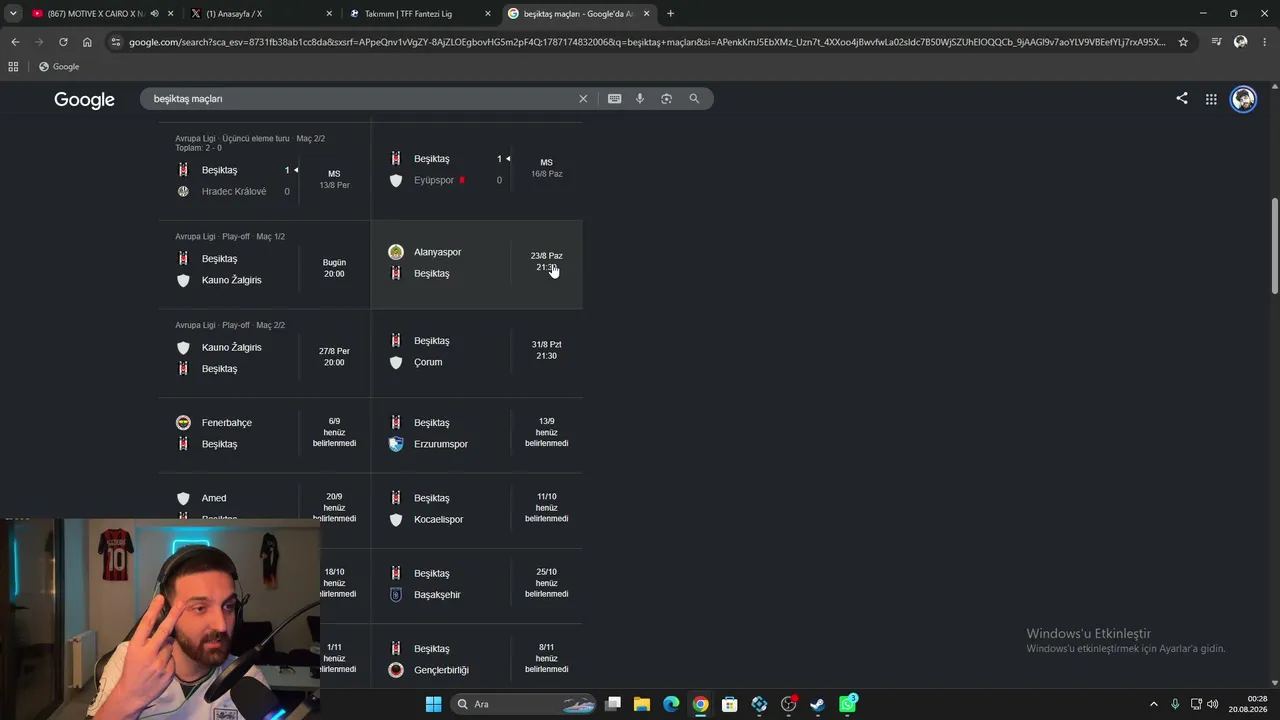Expand the tab search dropdown
The width and height of the screenshot is (1280, 720).
coord(13,14)
